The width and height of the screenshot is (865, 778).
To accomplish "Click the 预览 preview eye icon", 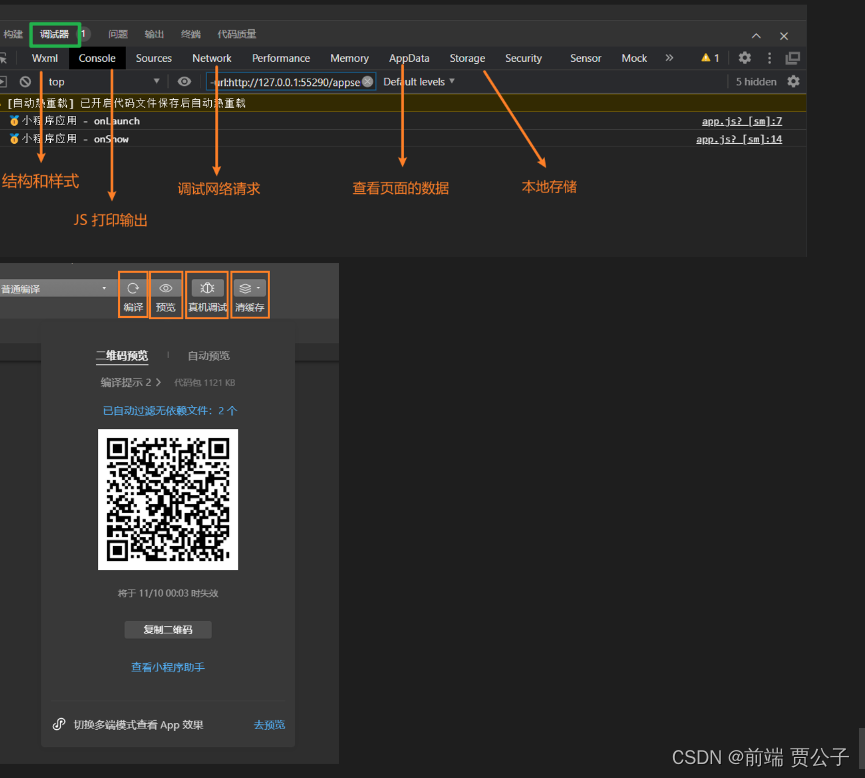I will 165,288.
